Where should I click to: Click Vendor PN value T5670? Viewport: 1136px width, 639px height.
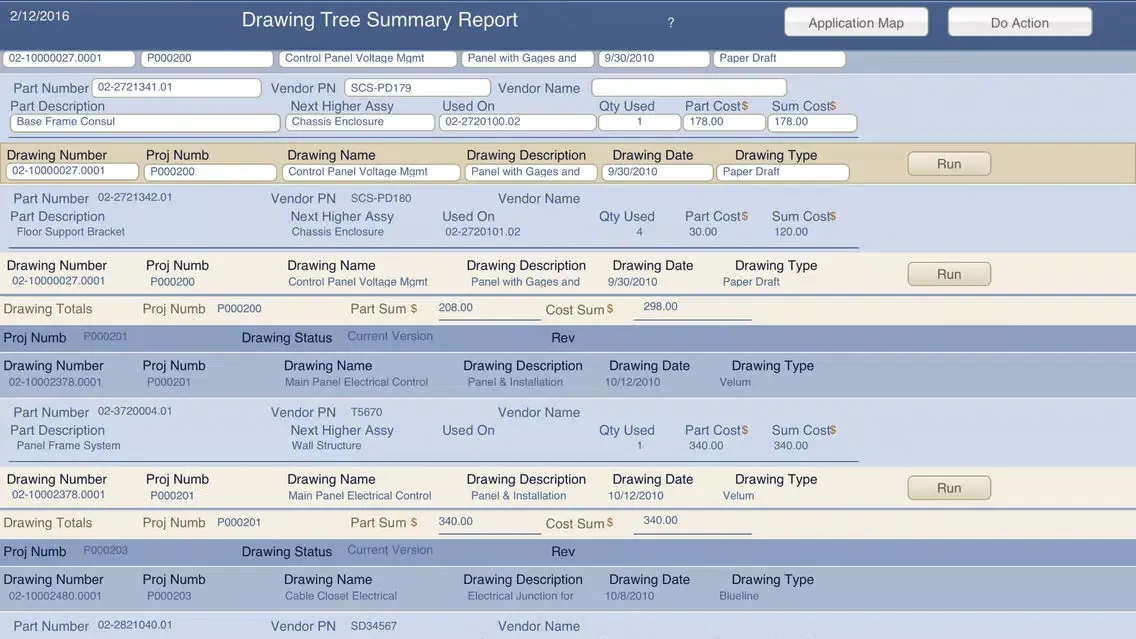pyautogui.click(x=366, y=412)
